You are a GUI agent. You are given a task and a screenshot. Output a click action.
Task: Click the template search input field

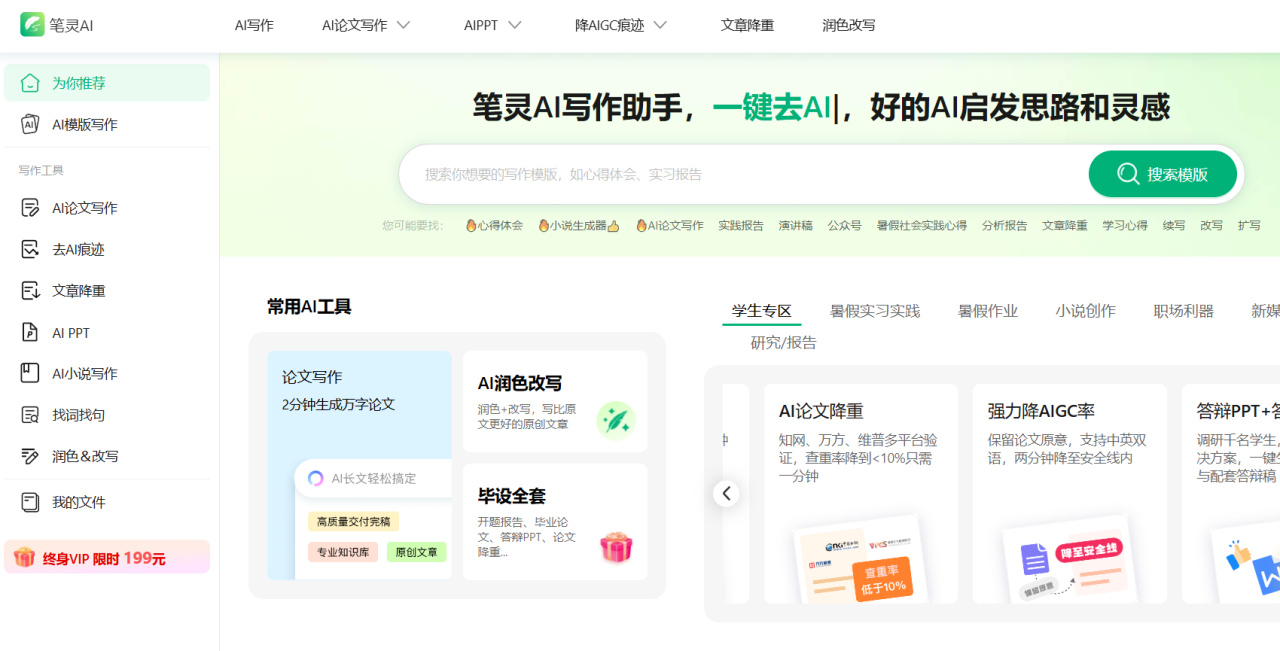coord(742,174)
